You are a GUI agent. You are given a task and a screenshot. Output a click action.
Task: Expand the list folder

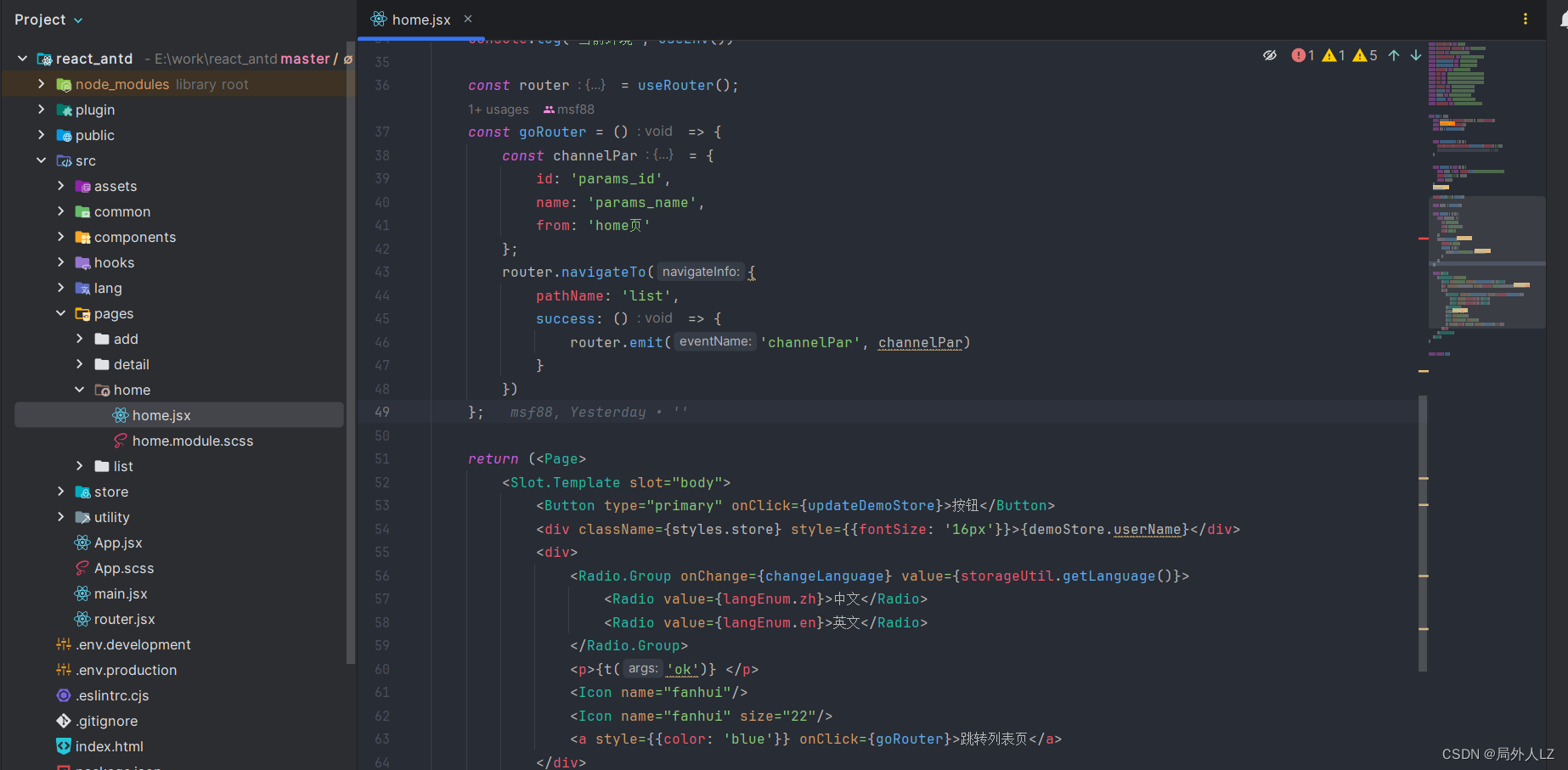(80, 466)
